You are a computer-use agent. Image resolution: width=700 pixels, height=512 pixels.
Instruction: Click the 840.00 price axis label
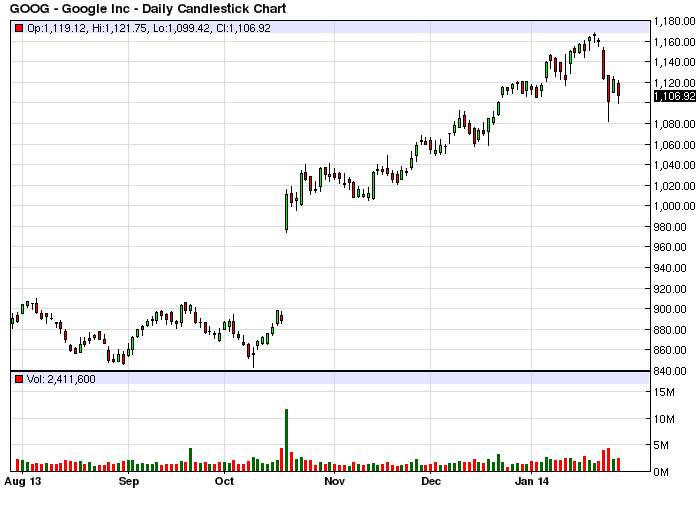coord(670,371)
